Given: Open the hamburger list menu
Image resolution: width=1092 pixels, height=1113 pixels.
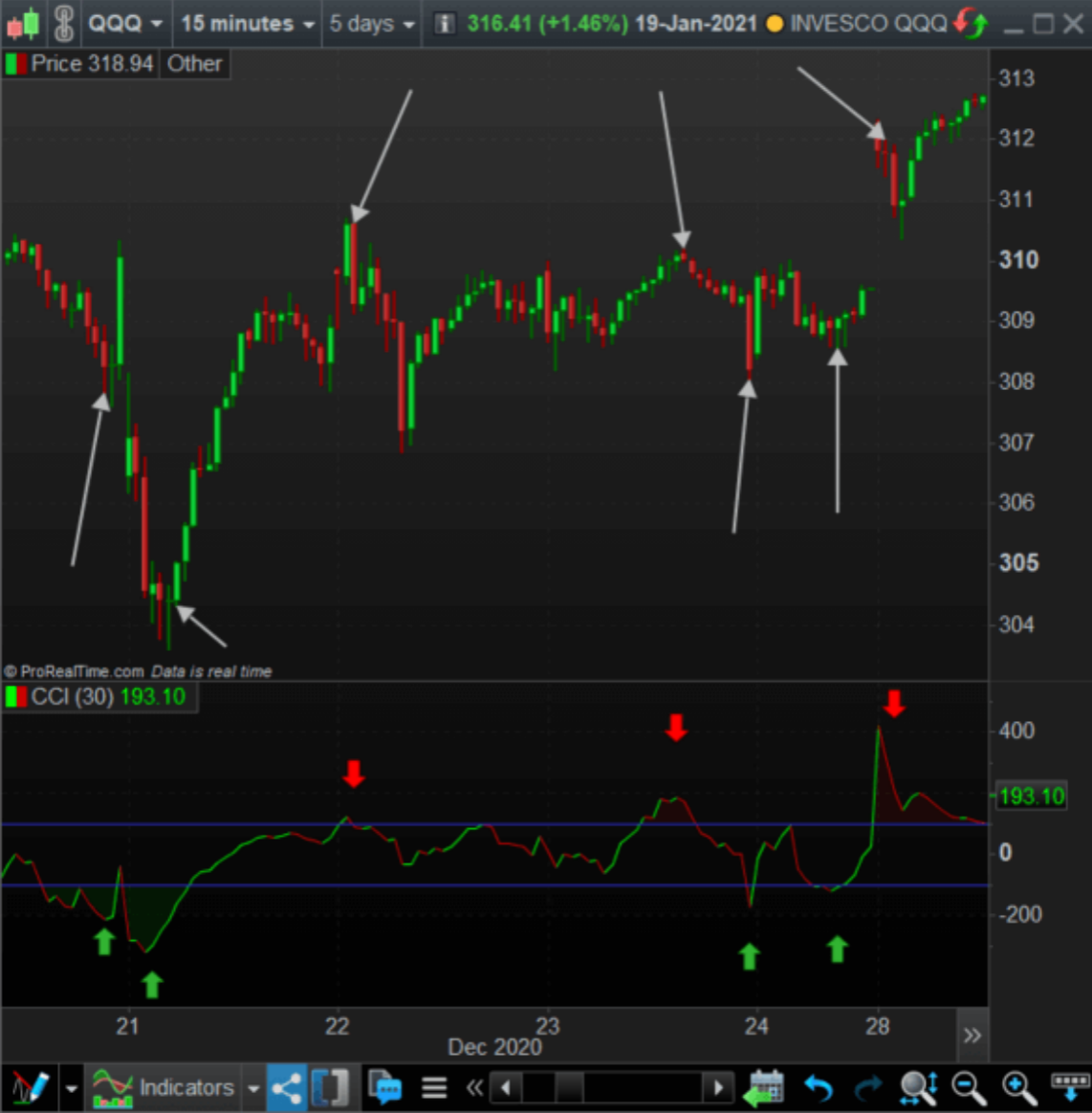Looking at the screenshot, I should tap(434, 1087).
